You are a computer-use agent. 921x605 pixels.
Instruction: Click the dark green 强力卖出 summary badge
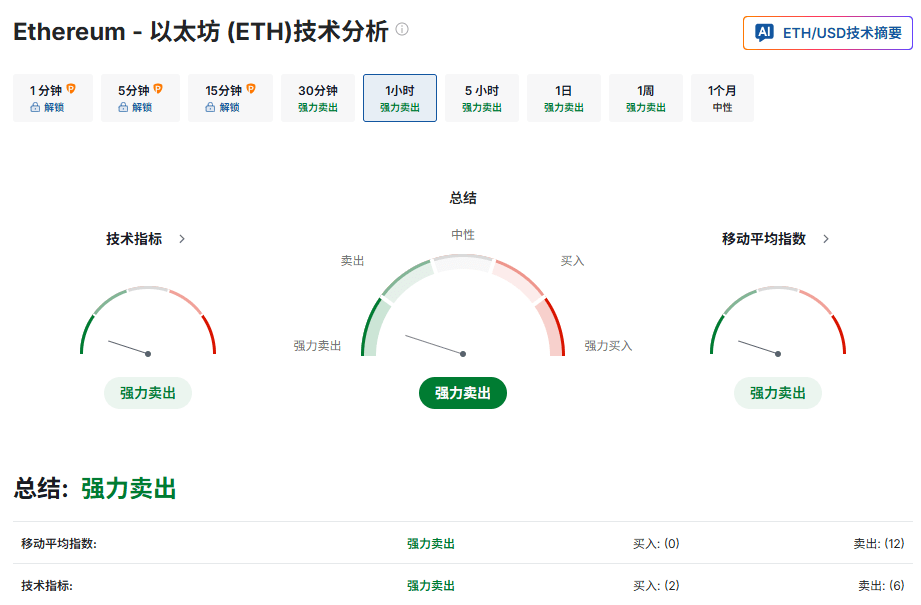(x=463, y=393)
